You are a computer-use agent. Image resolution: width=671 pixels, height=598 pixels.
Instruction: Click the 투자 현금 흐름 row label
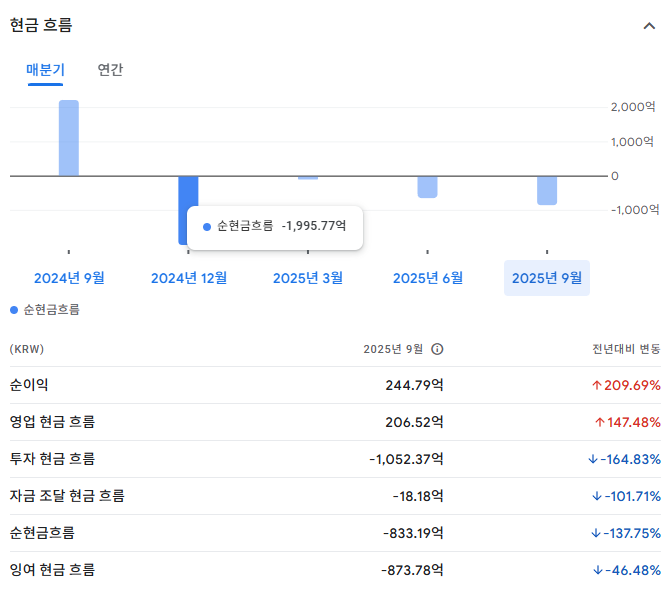tap(52, 459)
